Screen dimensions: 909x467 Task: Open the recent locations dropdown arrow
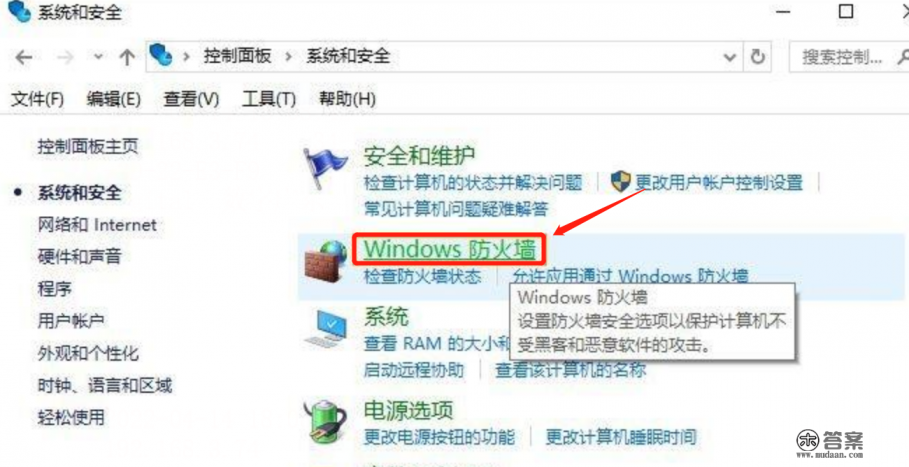pos(98,57)
